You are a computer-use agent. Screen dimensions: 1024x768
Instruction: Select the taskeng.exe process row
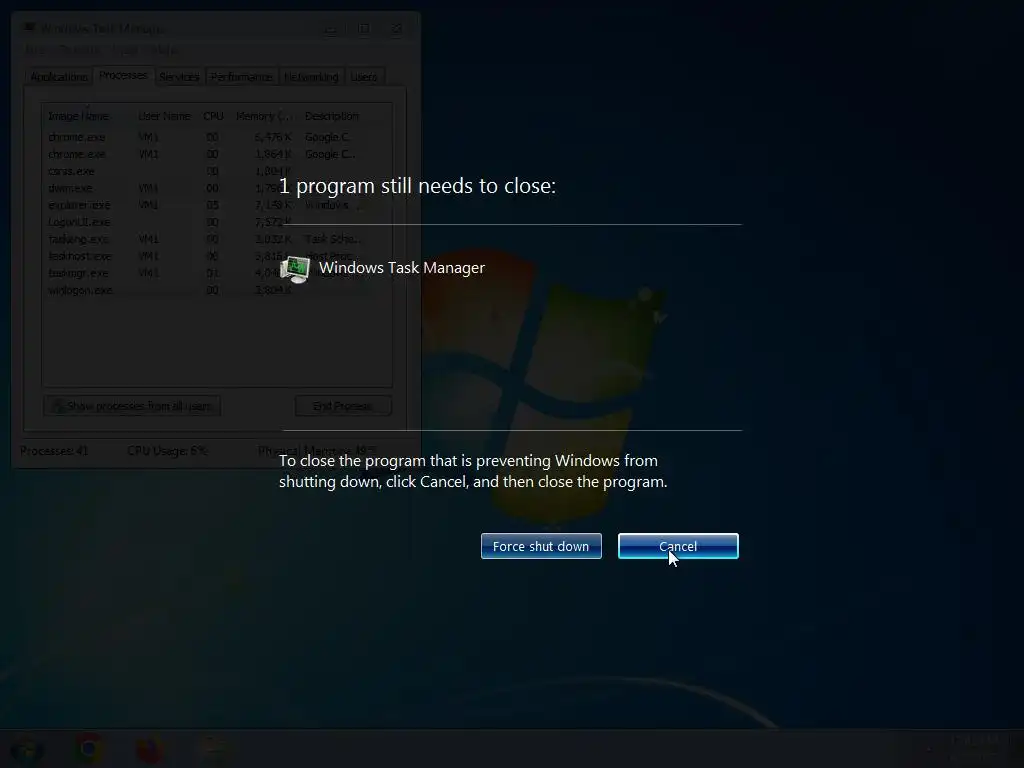click(x=217, y=239)
